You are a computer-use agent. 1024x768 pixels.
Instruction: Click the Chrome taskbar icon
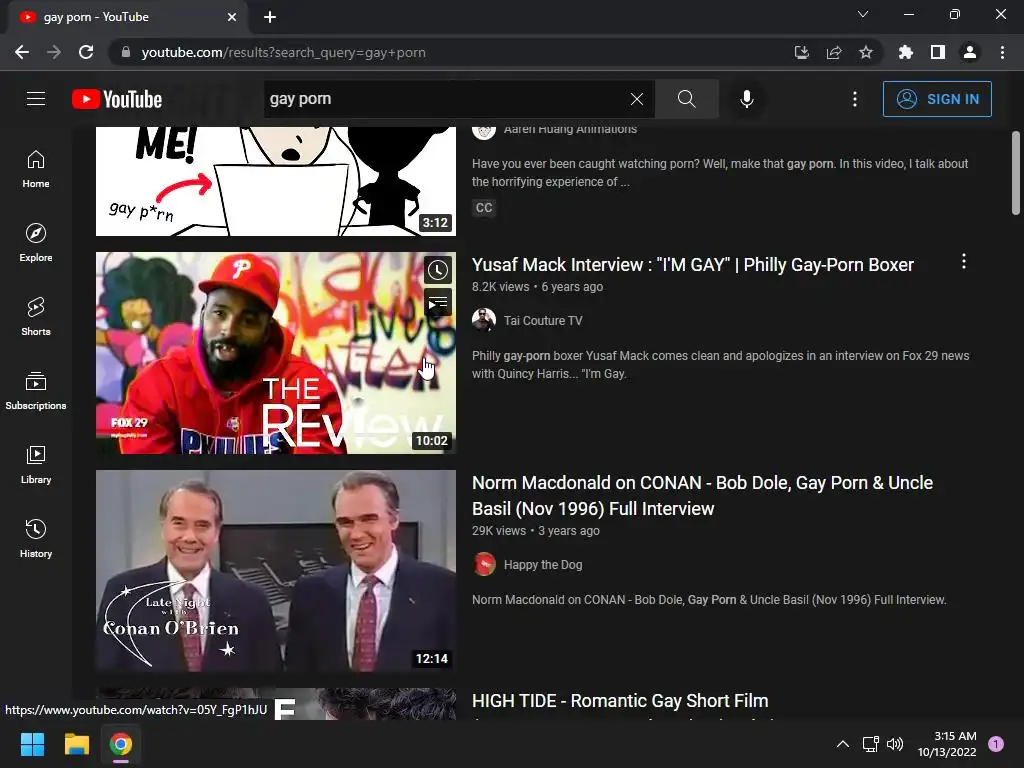pyautogui.click(x=121, y=744)
